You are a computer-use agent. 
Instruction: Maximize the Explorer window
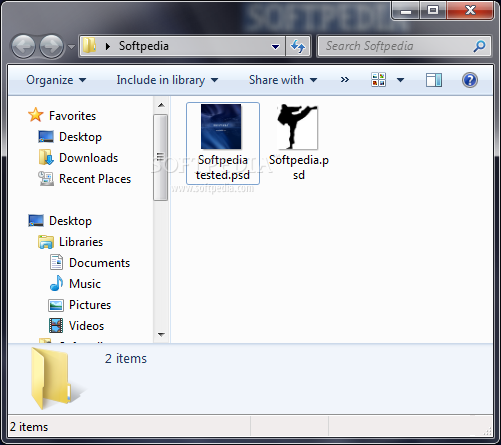coord(433,10)
